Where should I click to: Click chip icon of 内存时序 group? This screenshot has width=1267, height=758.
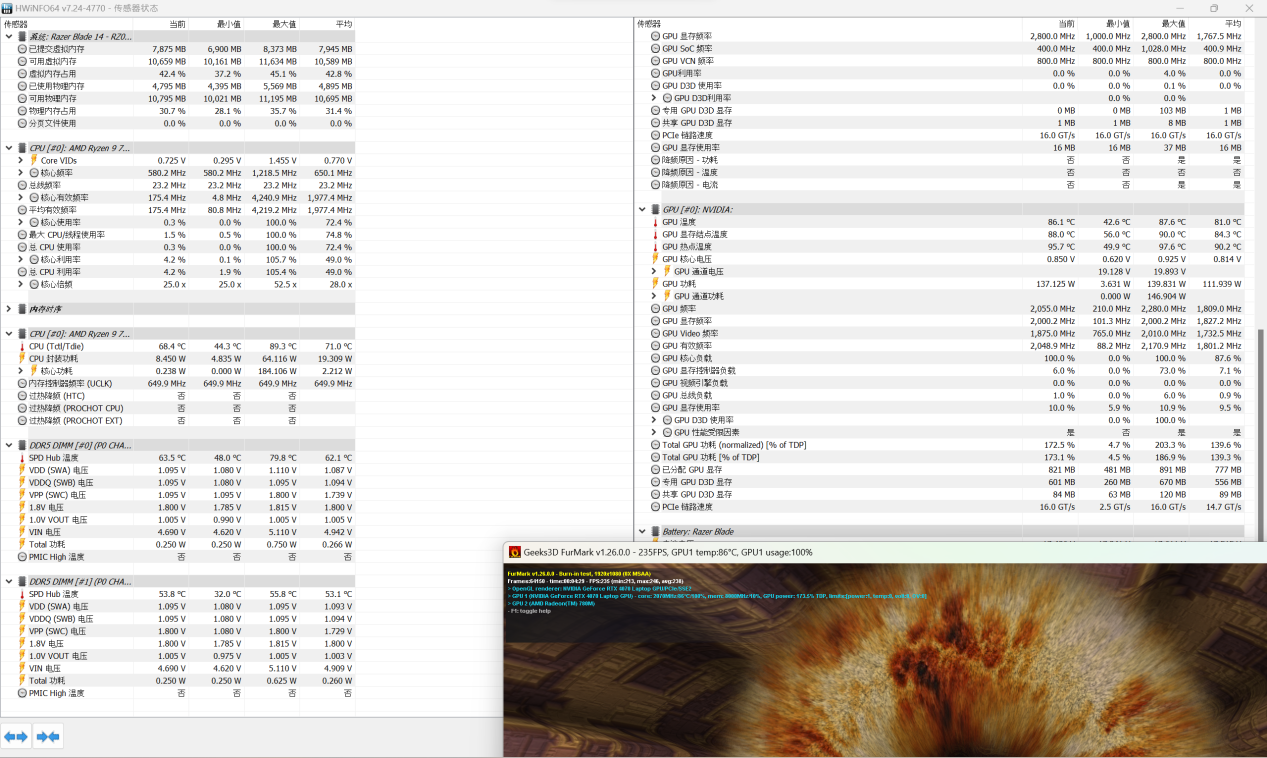click(22, 309)
